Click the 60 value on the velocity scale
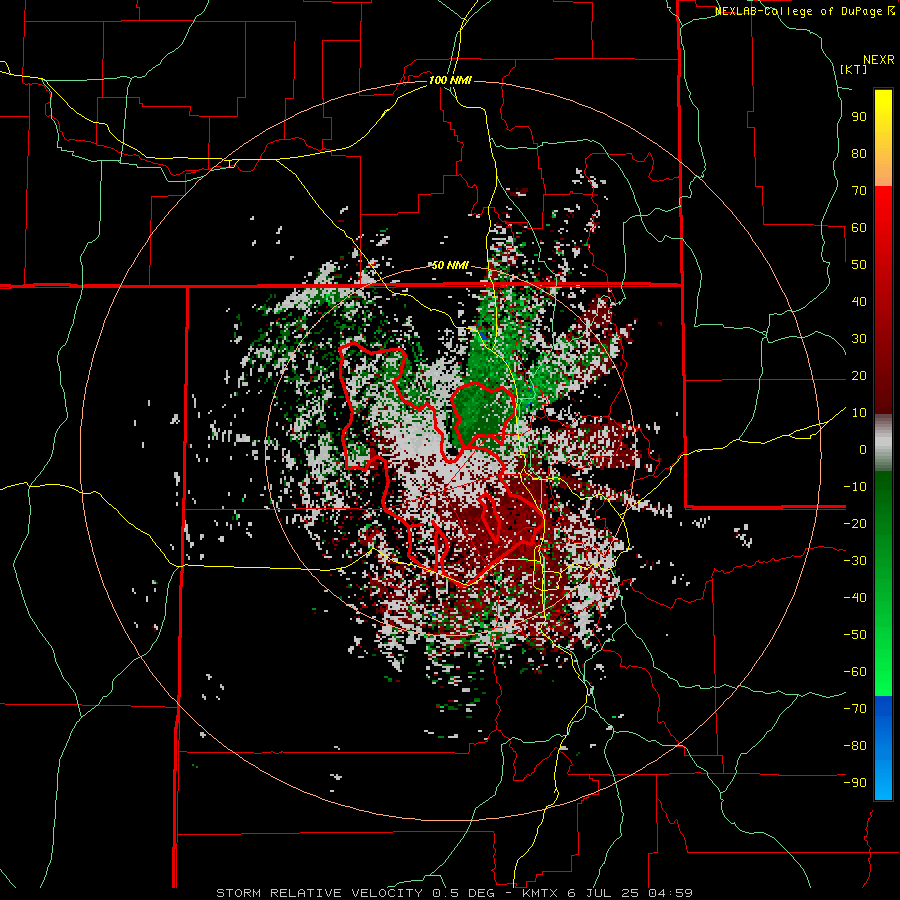Screen dimensions: 900x900 859,227
